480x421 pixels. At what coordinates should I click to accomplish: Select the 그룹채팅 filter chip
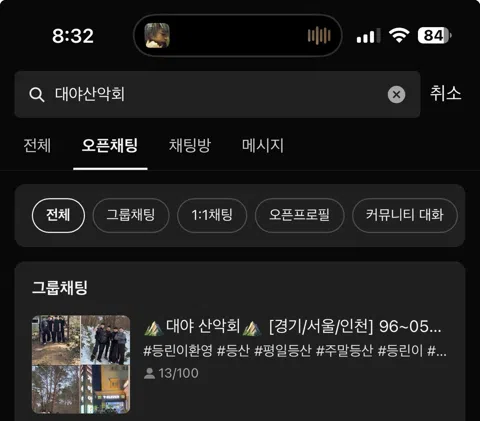click(x=131, y=215)
